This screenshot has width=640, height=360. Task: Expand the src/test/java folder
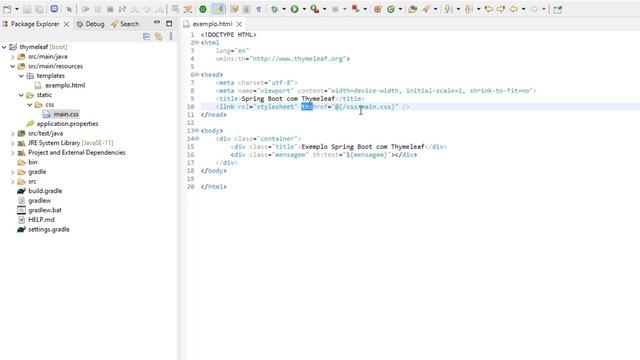pos(13,133)
